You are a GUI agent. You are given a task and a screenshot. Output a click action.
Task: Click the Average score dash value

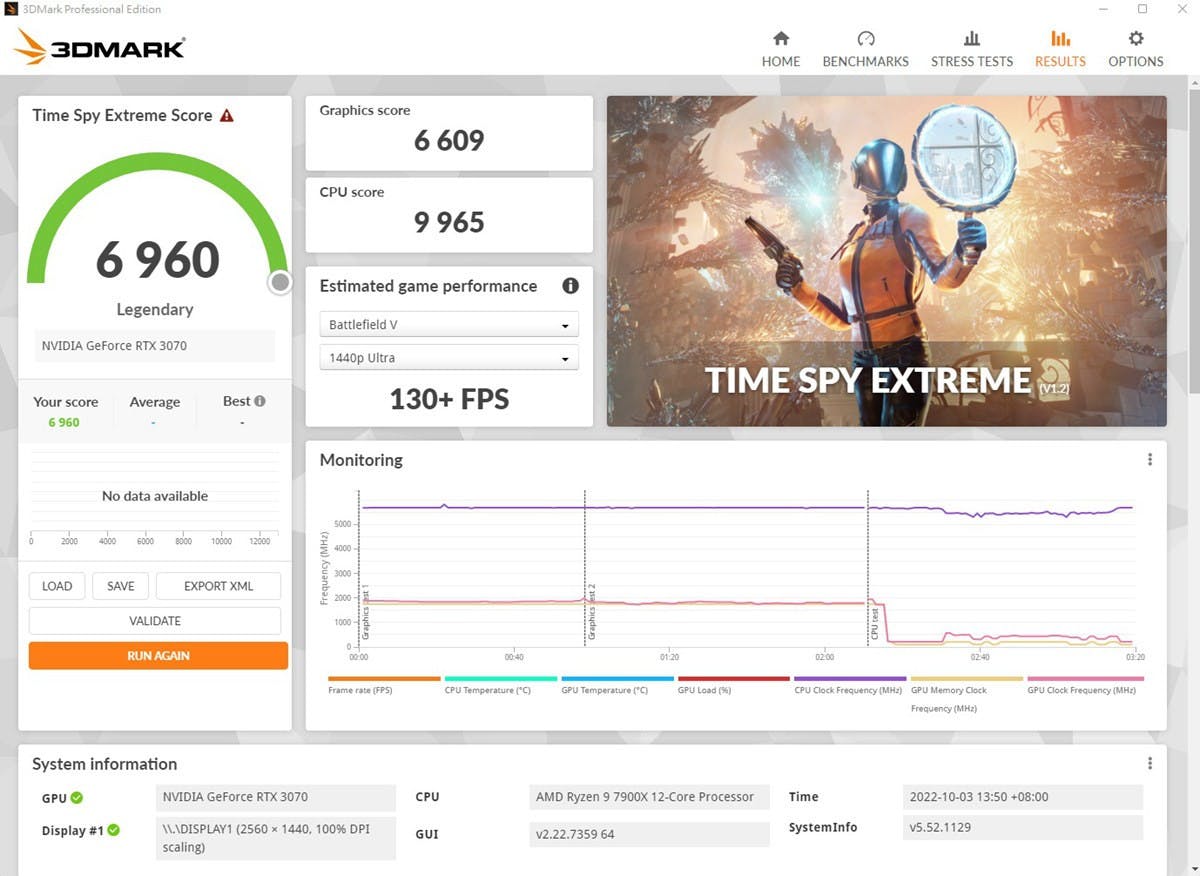(154, 423)
